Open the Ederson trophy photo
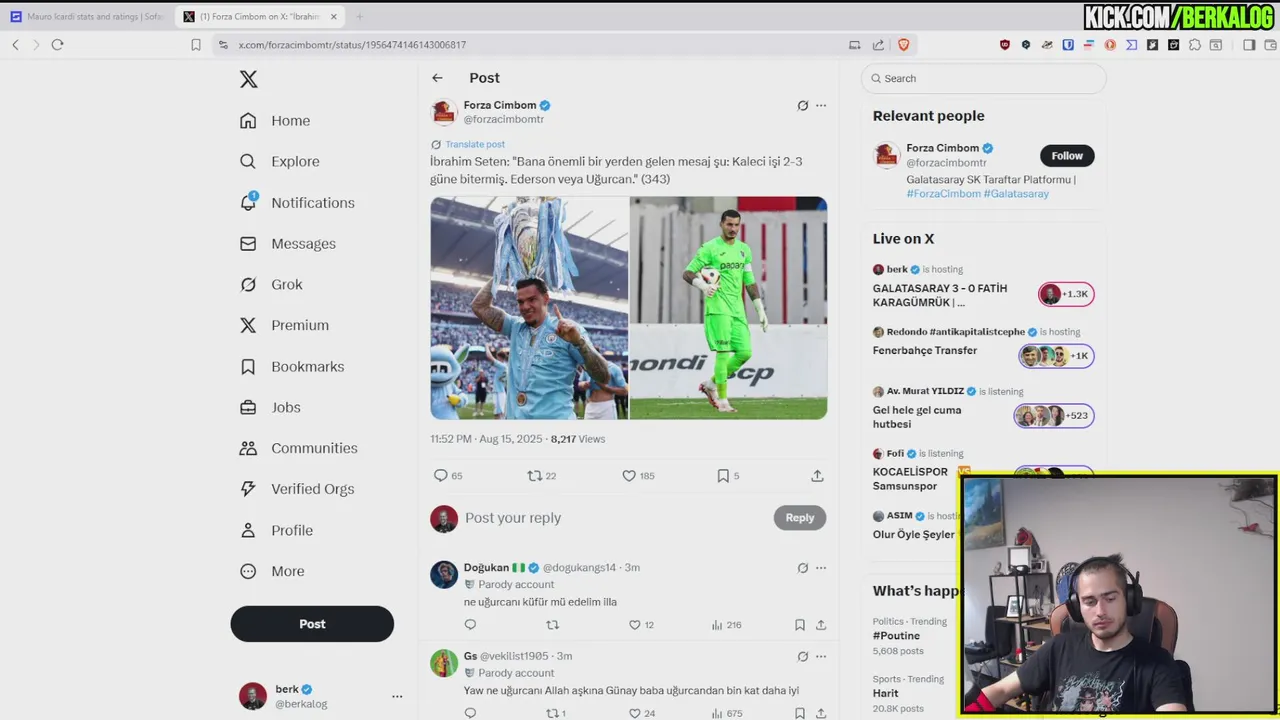The image size is (1280, 720). (529, 308)
